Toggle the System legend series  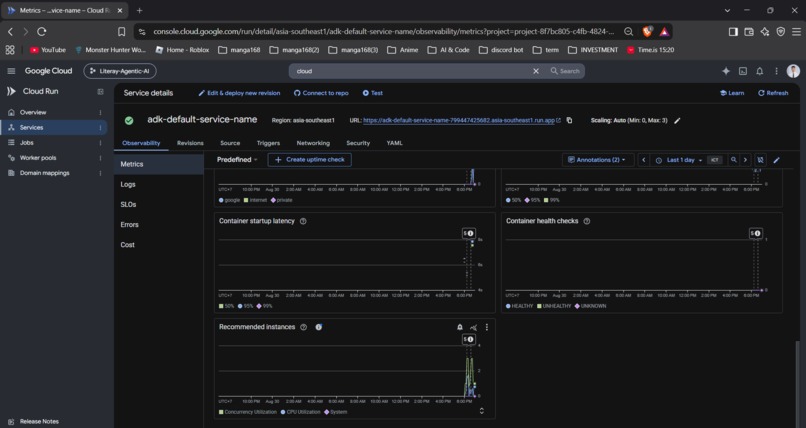[336, 412]
